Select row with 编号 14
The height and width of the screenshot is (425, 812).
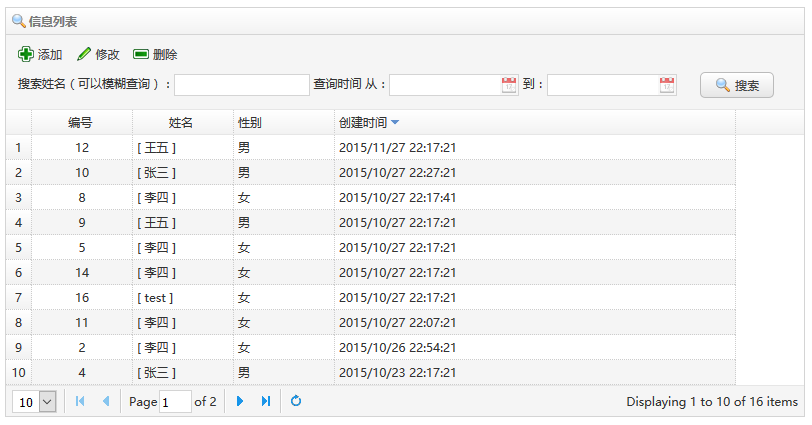tap(371, 272)
